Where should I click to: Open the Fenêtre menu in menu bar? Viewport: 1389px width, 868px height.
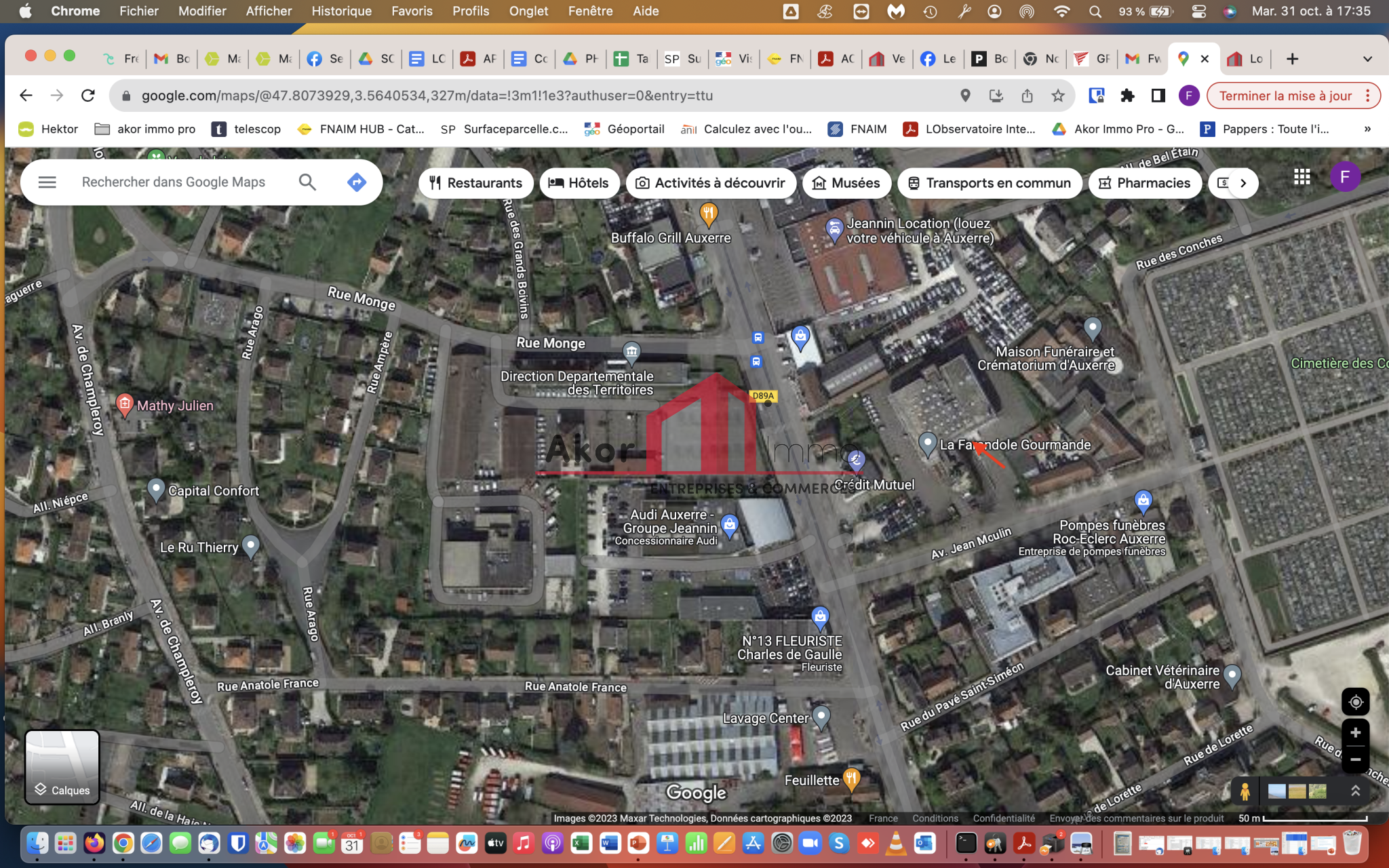(x=590, y=11)
